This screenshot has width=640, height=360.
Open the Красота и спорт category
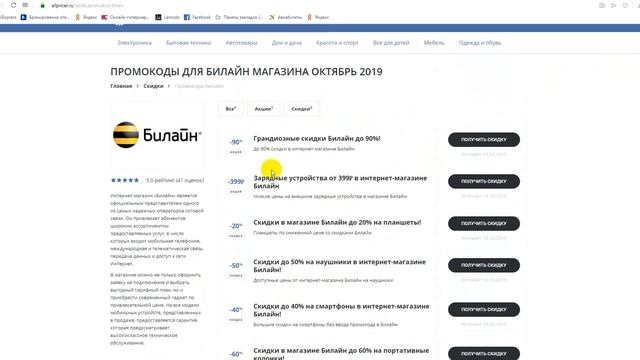pyautogui.click(x=337, y=43)
